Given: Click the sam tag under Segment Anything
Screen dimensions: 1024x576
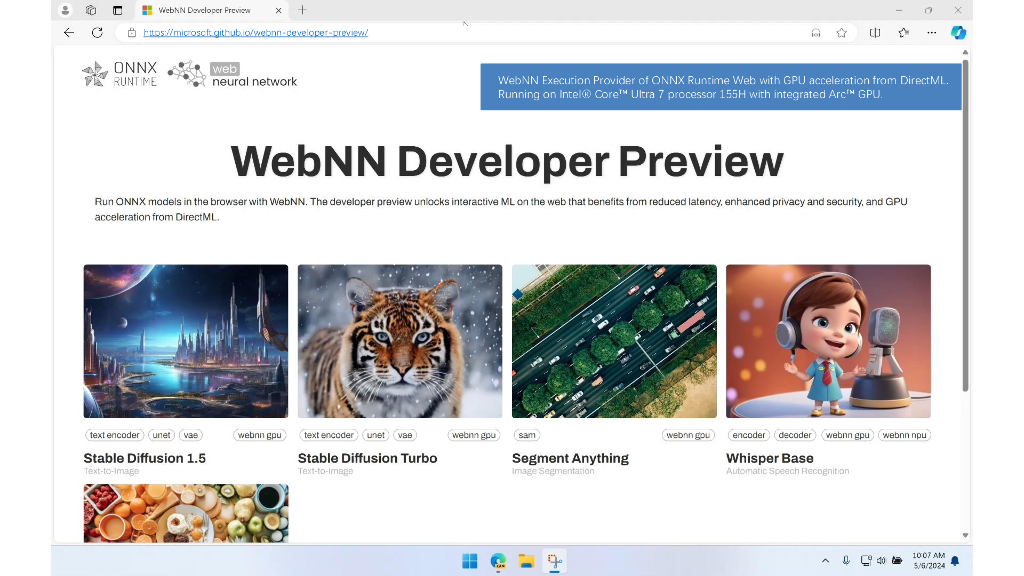Looking at the screenshot, I should point(527,435).
